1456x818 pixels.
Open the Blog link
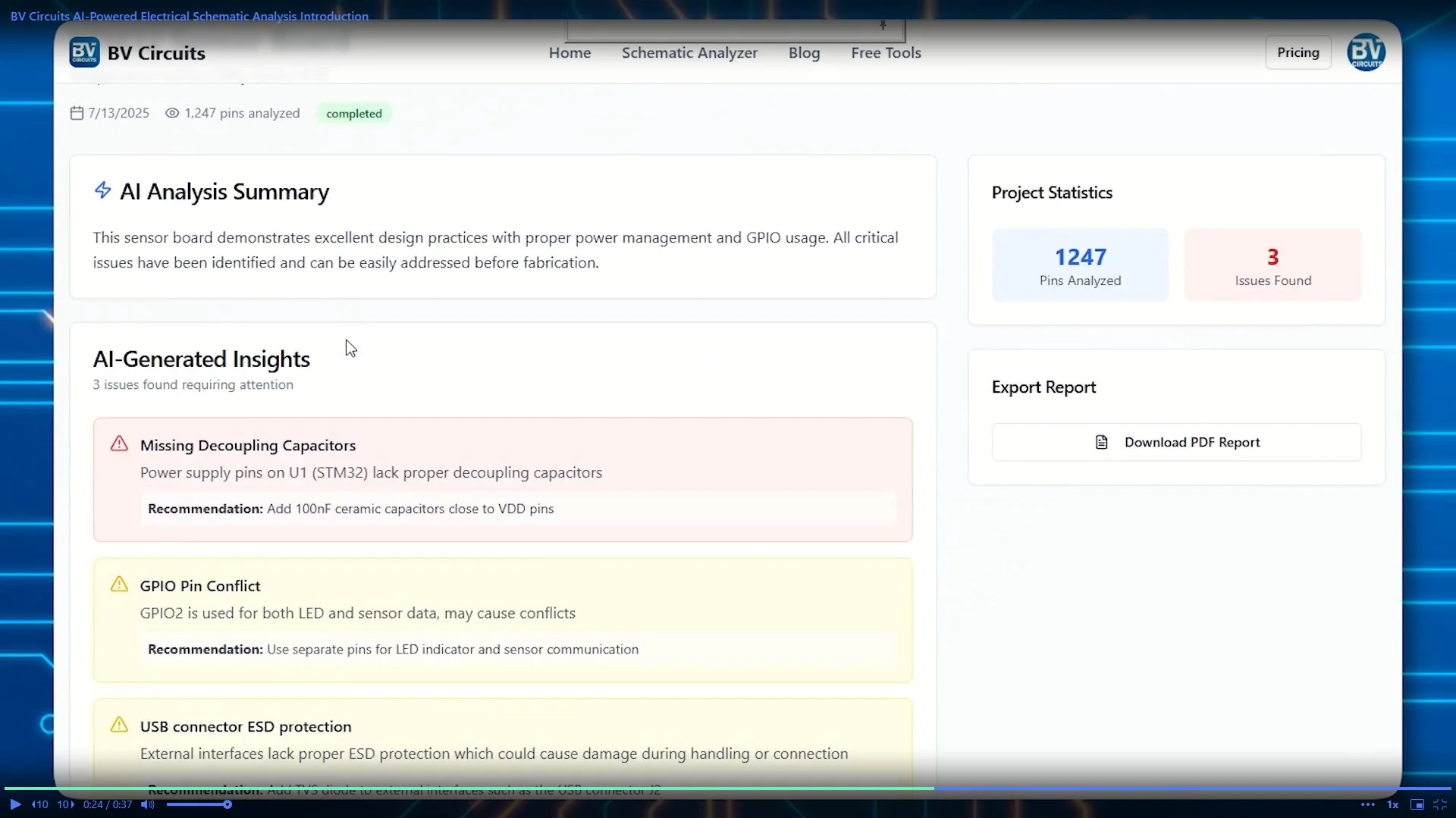click(804, 52)
